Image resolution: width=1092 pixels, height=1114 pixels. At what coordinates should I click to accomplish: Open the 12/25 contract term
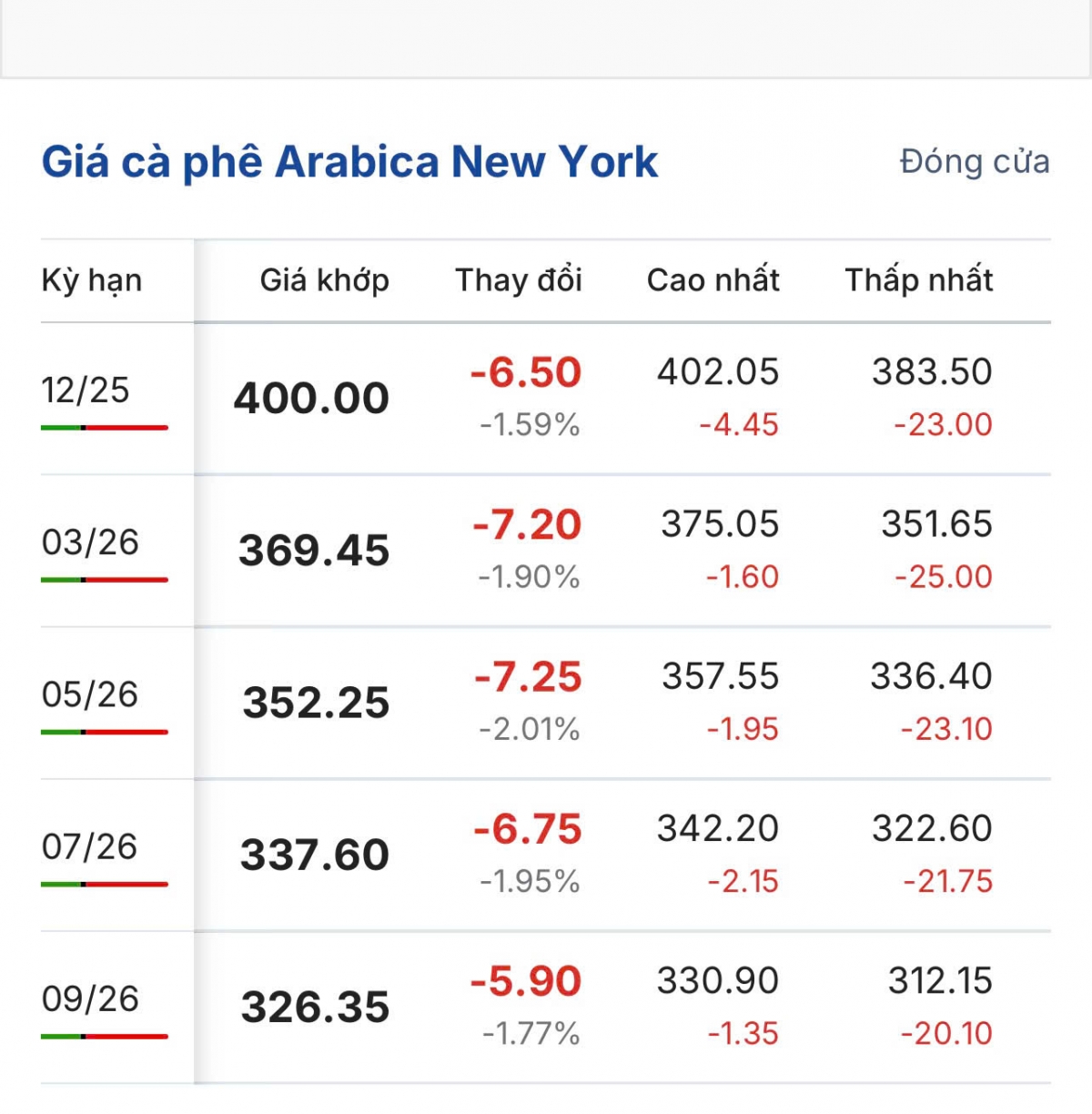click(86, 390)
